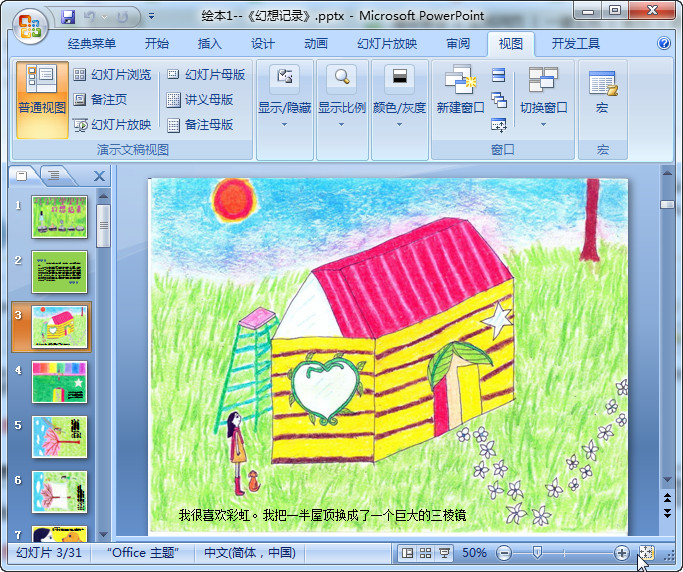The image size is (683, 572).
Task: Click the slide caption text about 彩虹
Action: [x=322, y=515]
